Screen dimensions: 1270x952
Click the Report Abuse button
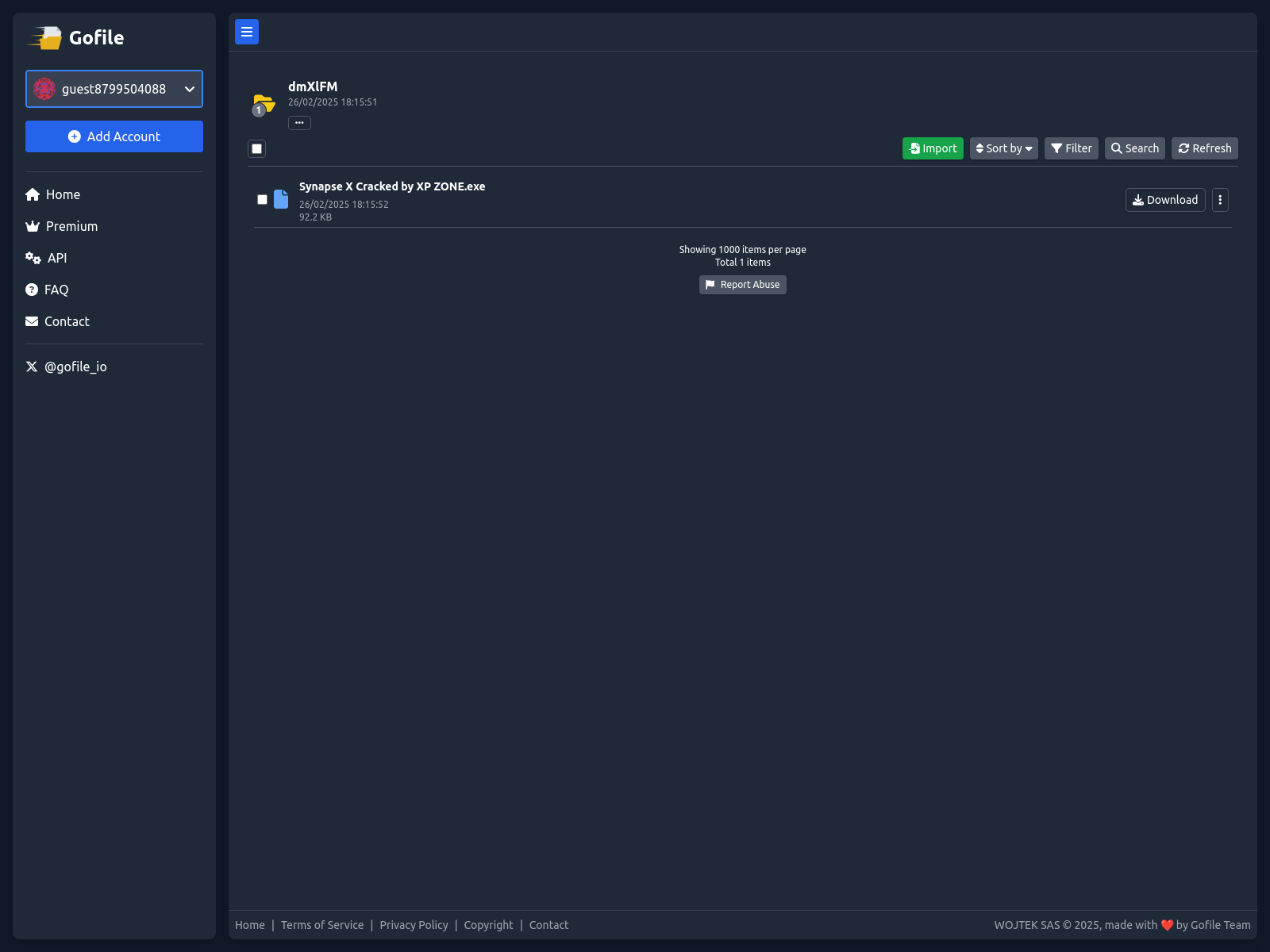coord(743,285)
